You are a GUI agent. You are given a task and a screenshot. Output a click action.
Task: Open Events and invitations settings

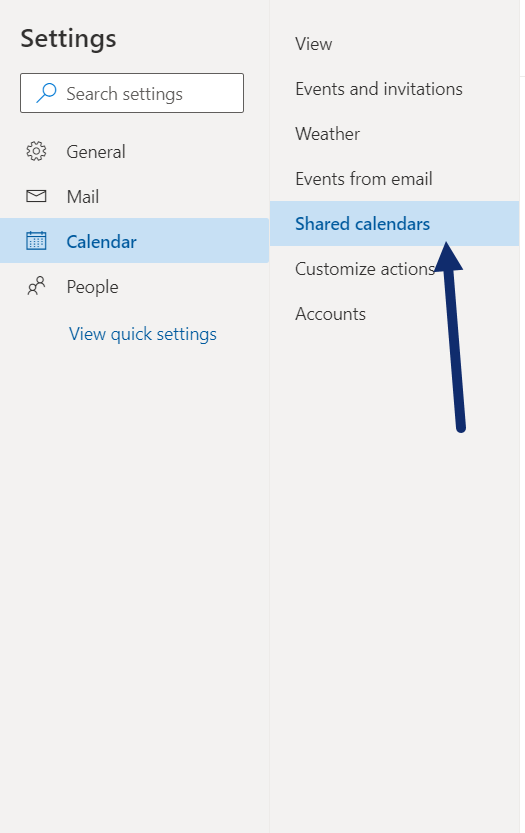coord(394,89)
